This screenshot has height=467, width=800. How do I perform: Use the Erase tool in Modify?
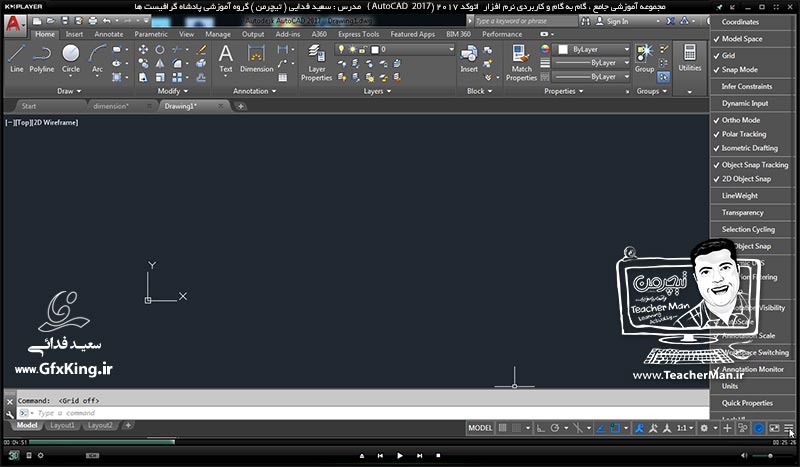click(202, 50)
